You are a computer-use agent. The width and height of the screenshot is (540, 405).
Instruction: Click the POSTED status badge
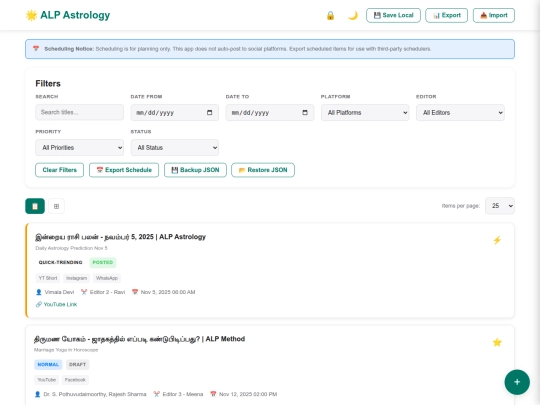coord(103,262)
